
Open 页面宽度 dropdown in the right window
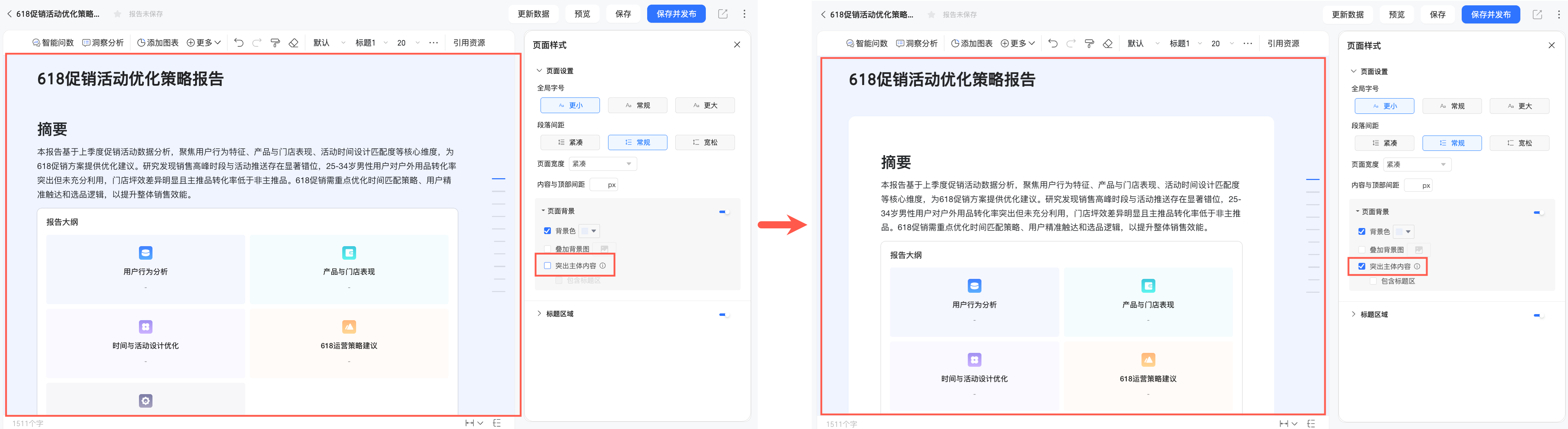1417,165
